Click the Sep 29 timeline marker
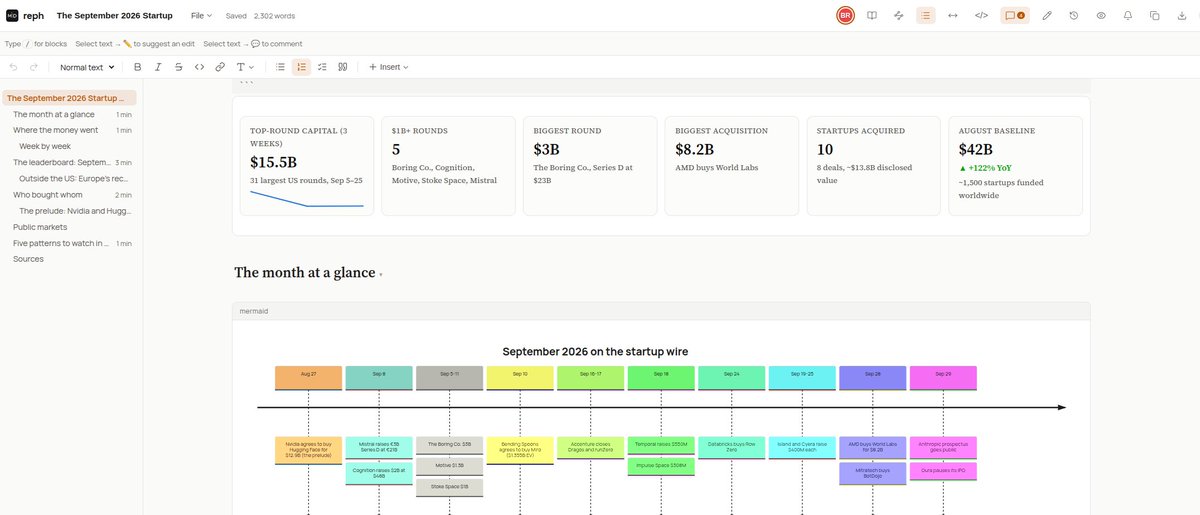 [943, 377]
